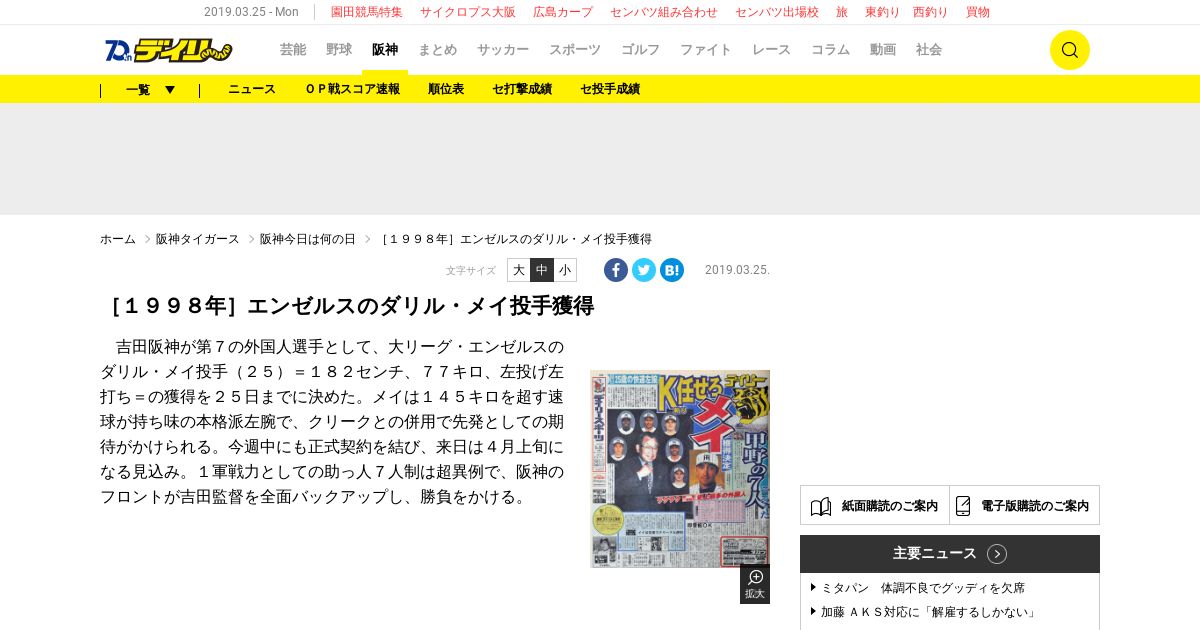This screenshot has height=630, width=1200.
Task: Go to 阪神タイガース breadcrumb
Action: coord(198,239)
